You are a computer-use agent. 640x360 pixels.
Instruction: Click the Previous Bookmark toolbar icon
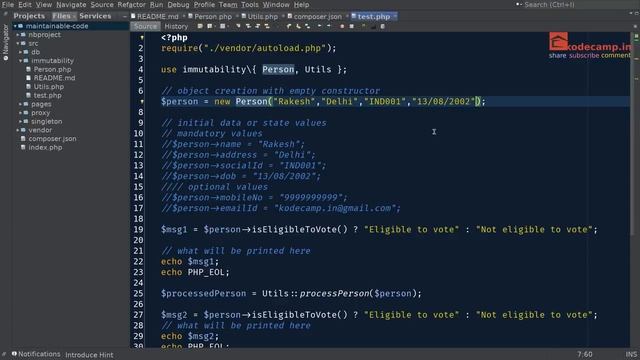click(289, 26)
